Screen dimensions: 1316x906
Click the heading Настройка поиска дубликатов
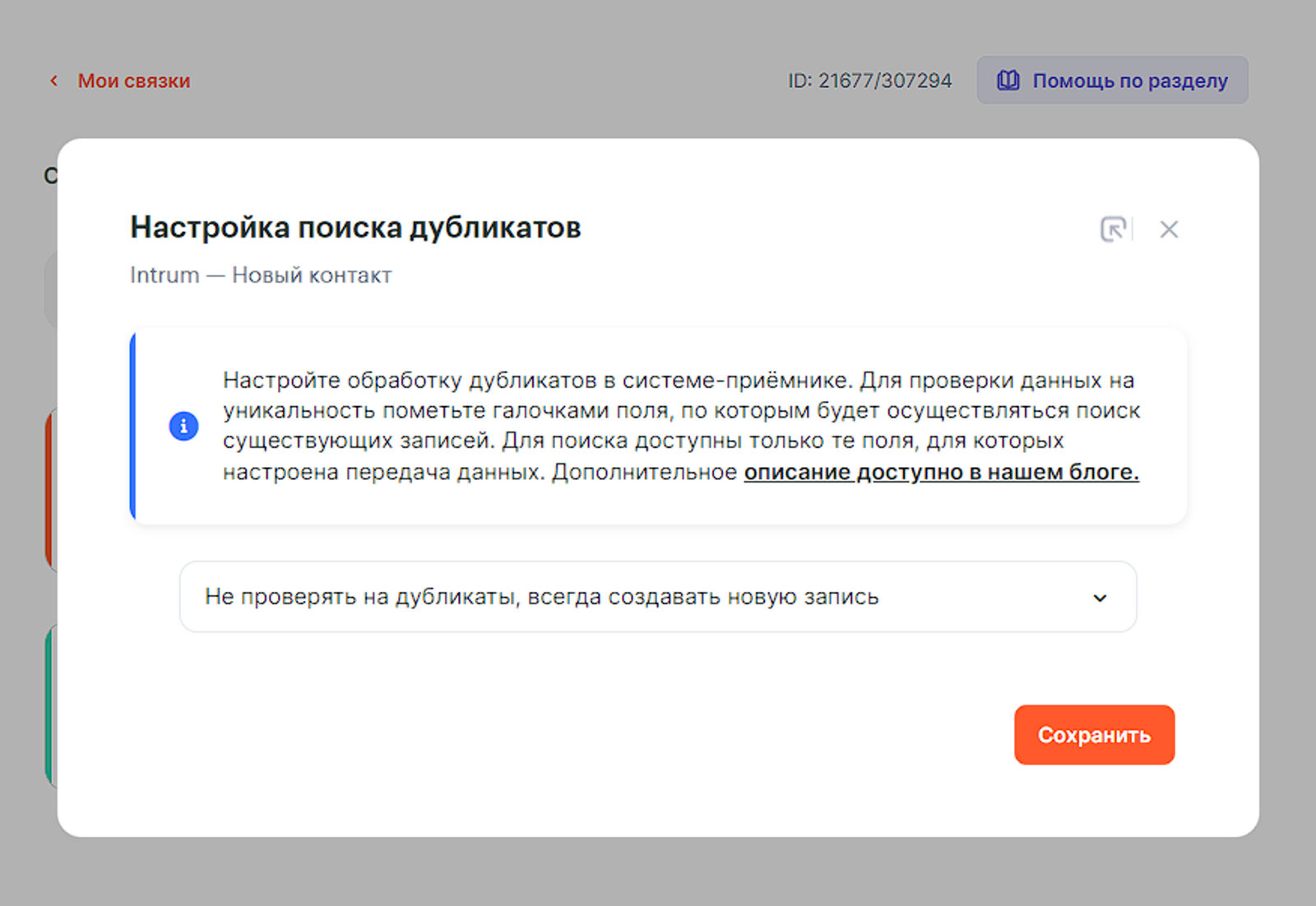click(355, 228)
